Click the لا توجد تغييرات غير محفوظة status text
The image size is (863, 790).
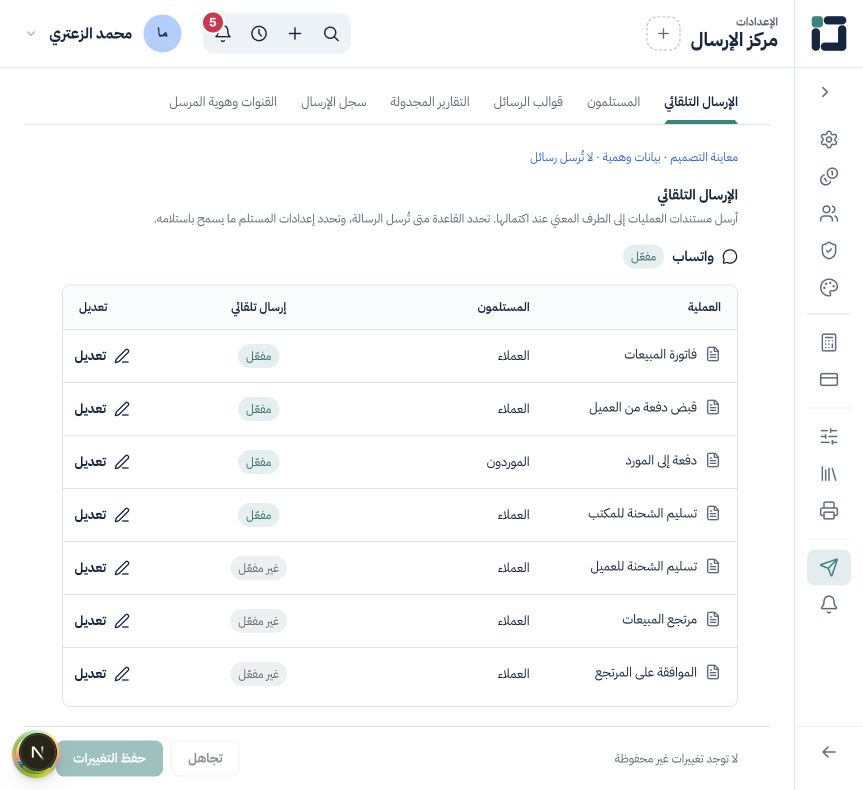(676, 759)
